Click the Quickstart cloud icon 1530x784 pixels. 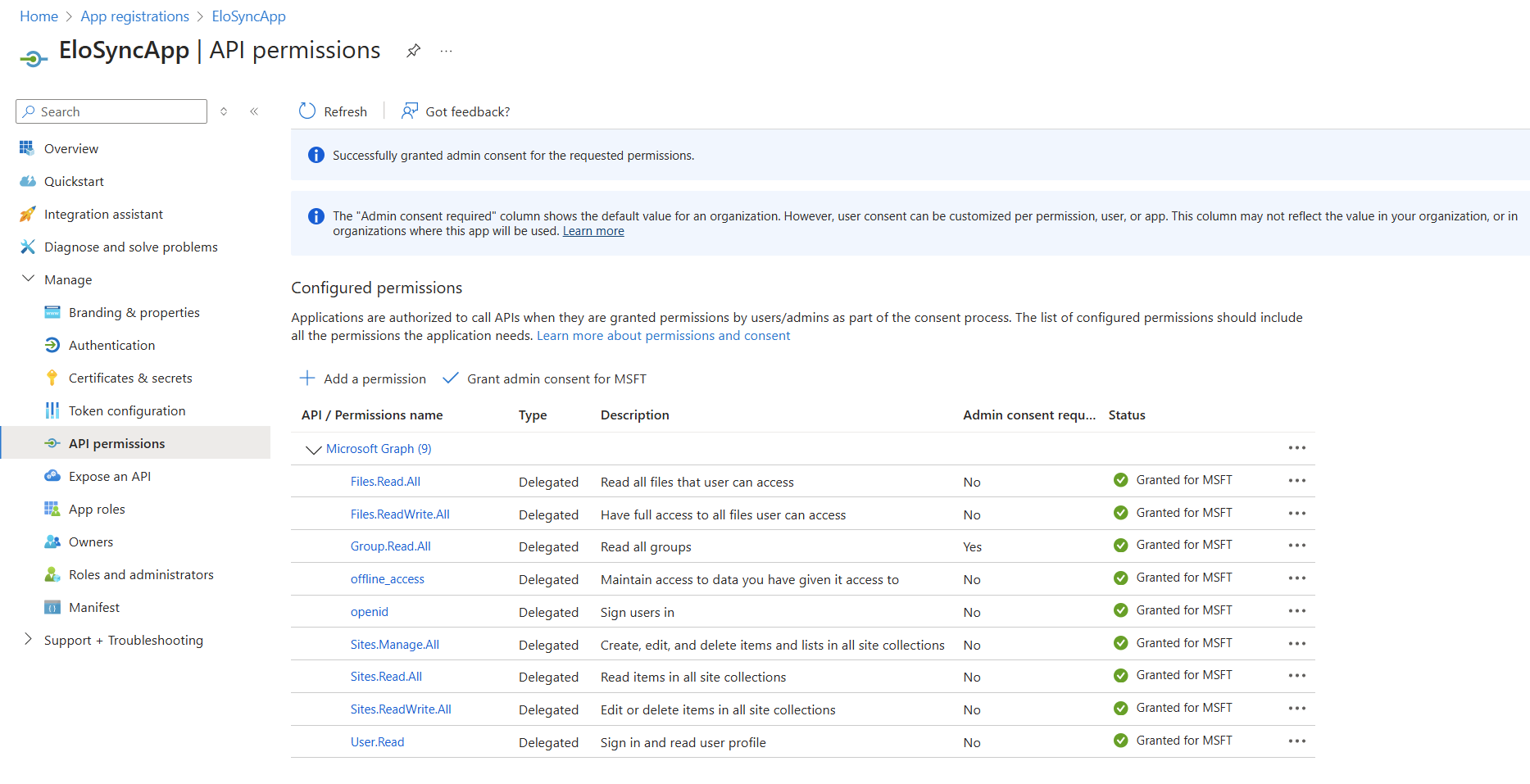pos(27,181)
